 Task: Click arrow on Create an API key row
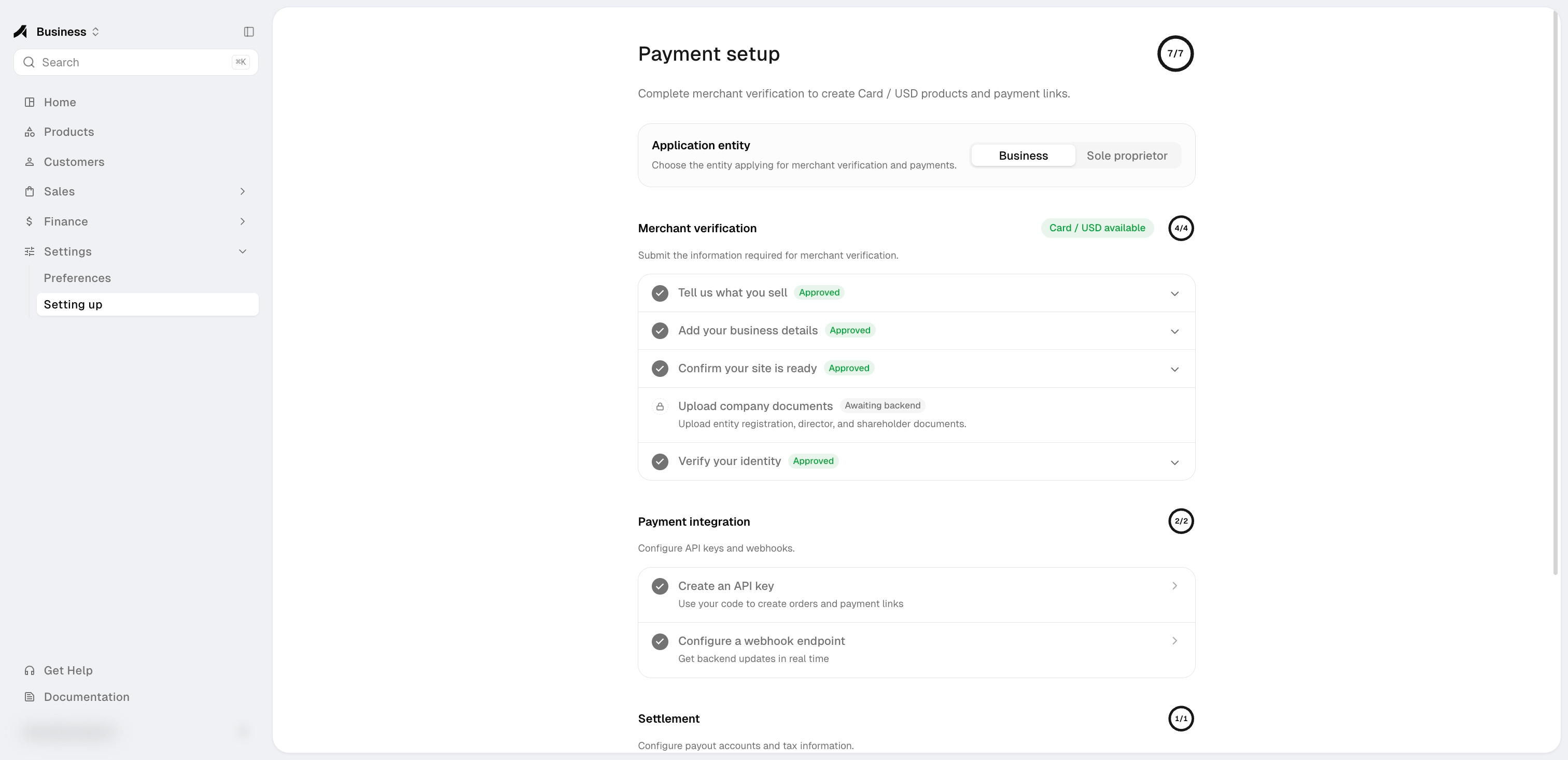click(x=1174, y=586)
